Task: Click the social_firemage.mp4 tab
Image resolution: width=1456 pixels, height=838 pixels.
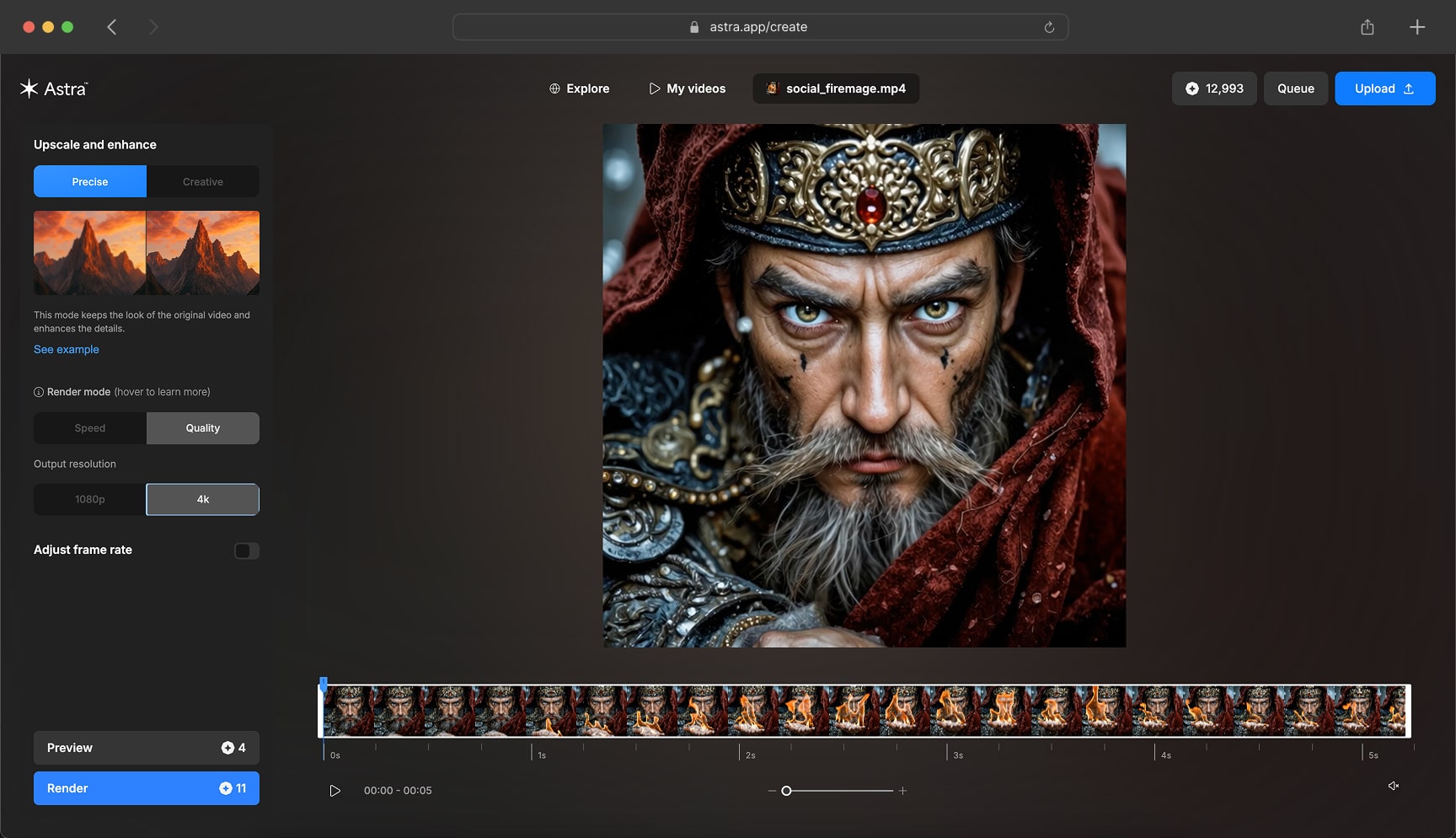Action: click(x=836, y=89)
